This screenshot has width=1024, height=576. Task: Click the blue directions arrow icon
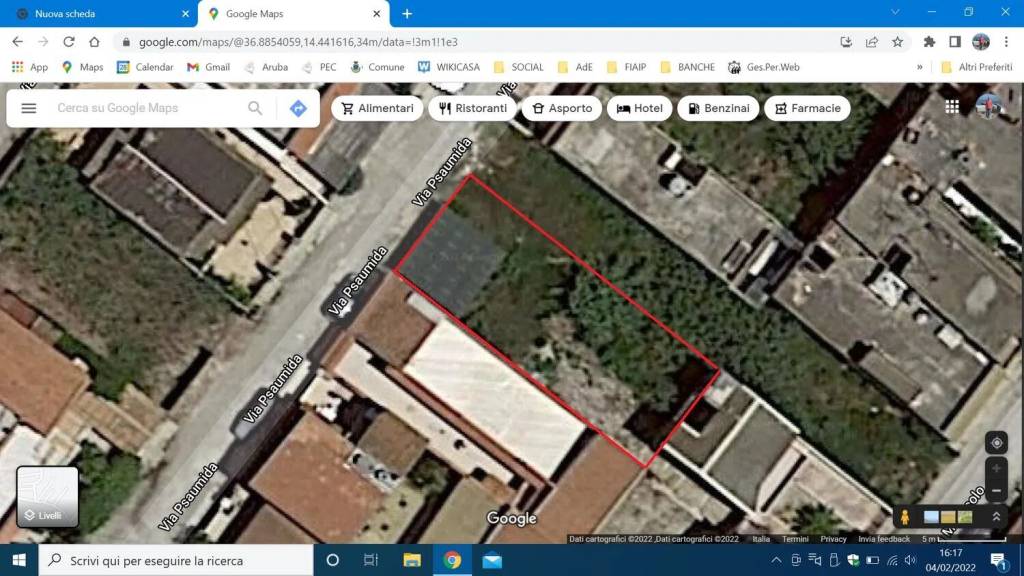298,108
